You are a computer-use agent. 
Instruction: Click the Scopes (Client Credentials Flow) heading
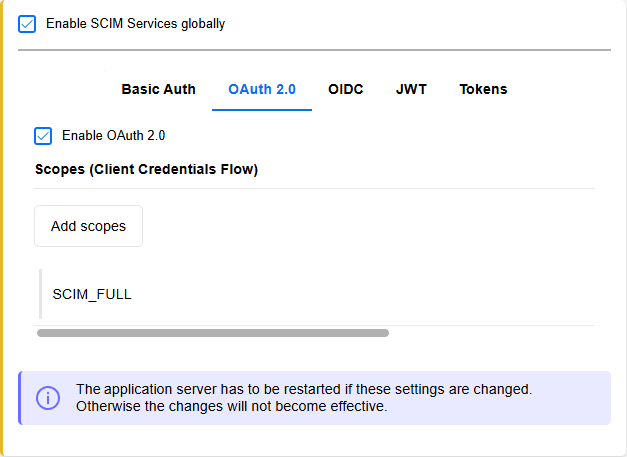[x=146, y=170]
